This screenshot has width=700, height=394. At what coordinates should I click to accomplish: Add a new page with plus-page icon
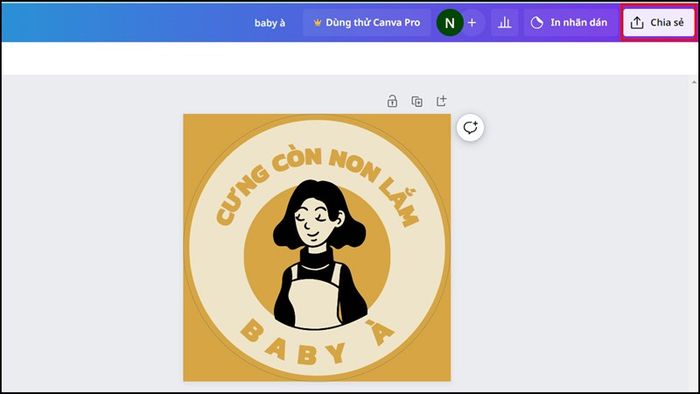coord(442,101)
